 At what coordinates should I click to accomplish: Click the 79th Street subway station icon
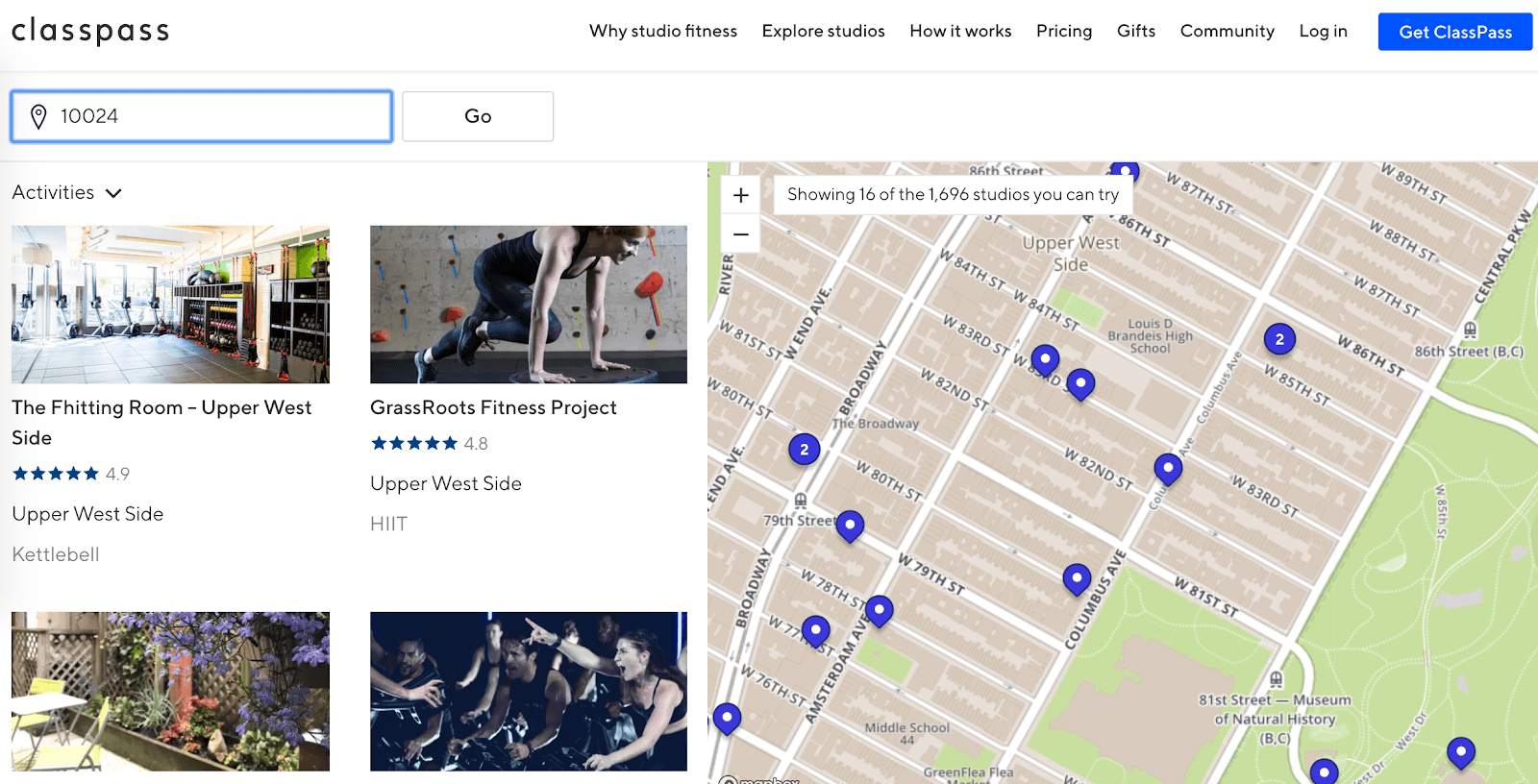pos(801,501)
